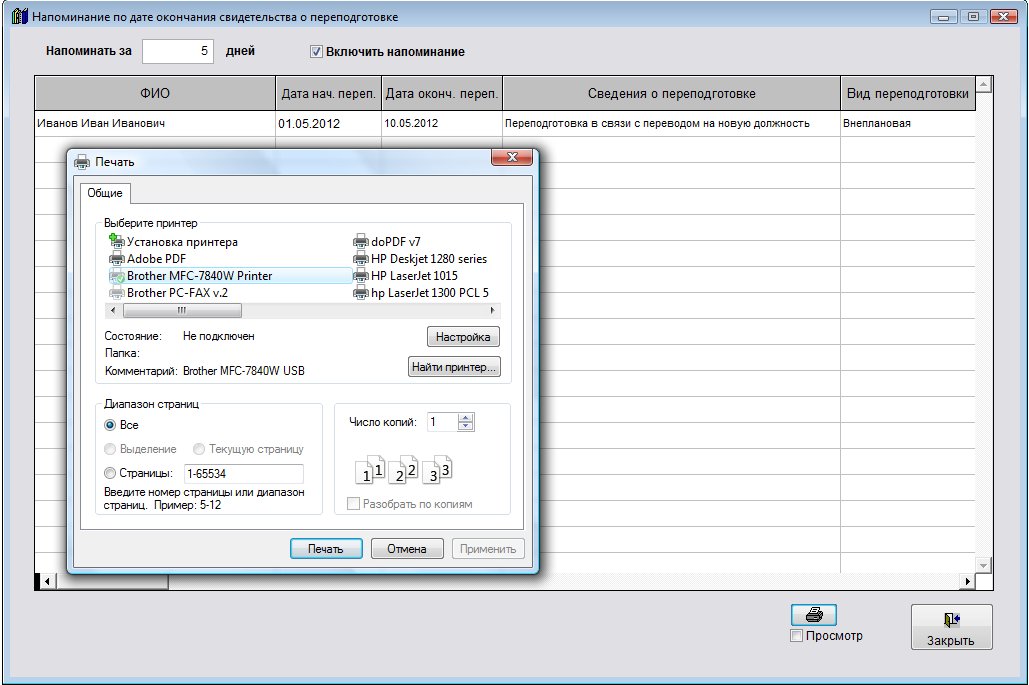
Task: Click the Внеплановая cell
Action: coord(908,123)
